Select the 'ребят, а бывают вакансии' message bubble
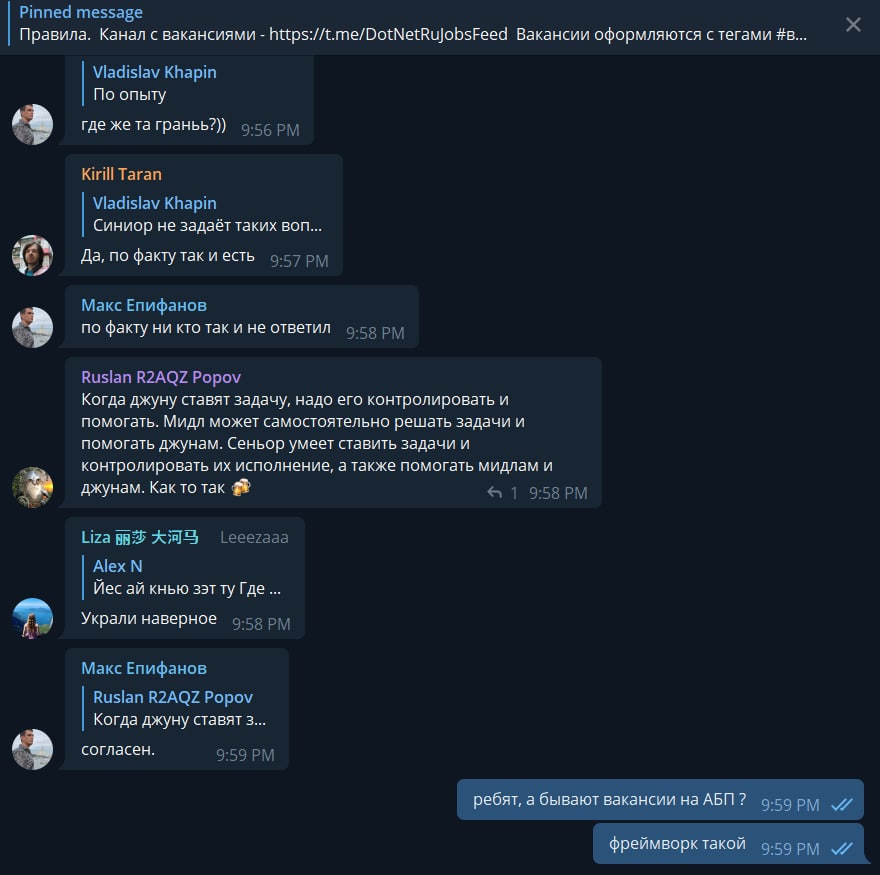This screenshot has width=880, height=875. tap(660, 799)
